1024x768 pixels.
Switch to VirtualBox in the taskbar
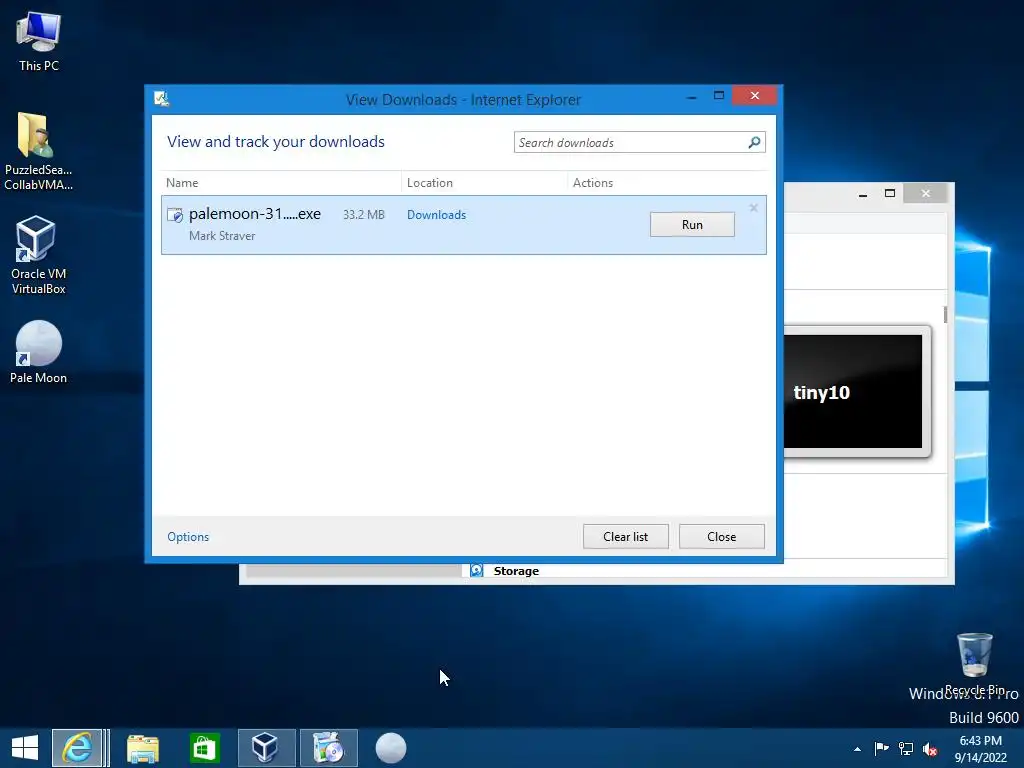(x=266, y=748)
